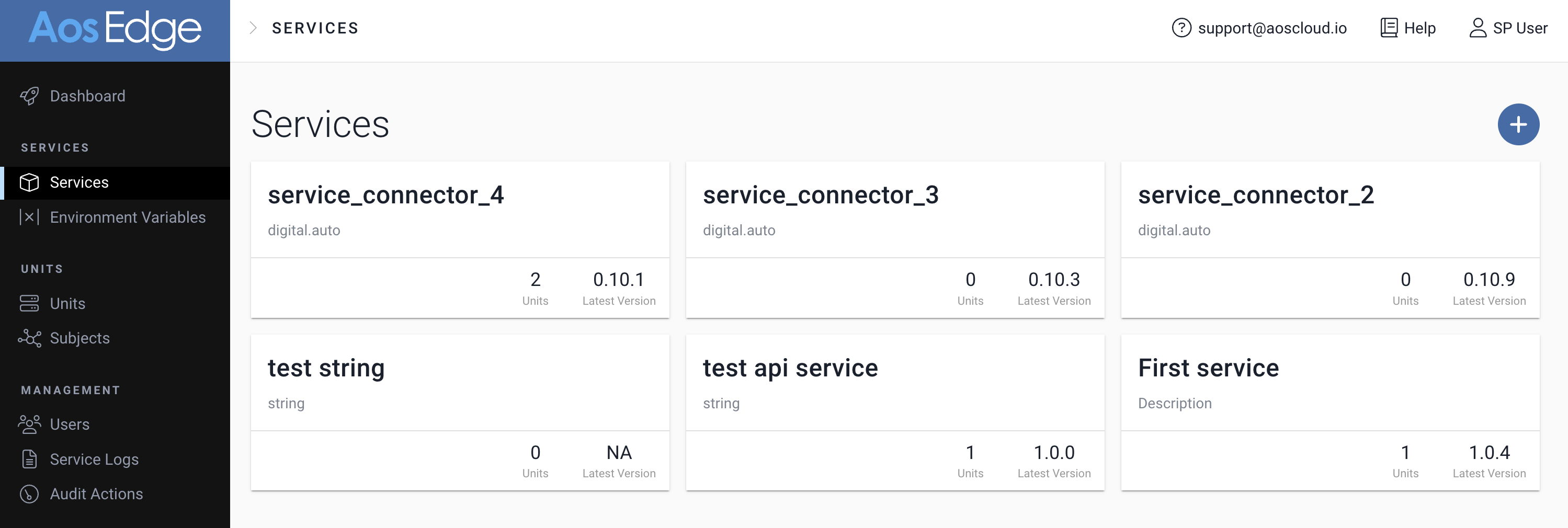Click the Service Logs document icon
Screen dimensions: 1568x528
click(x=29, y=460)
